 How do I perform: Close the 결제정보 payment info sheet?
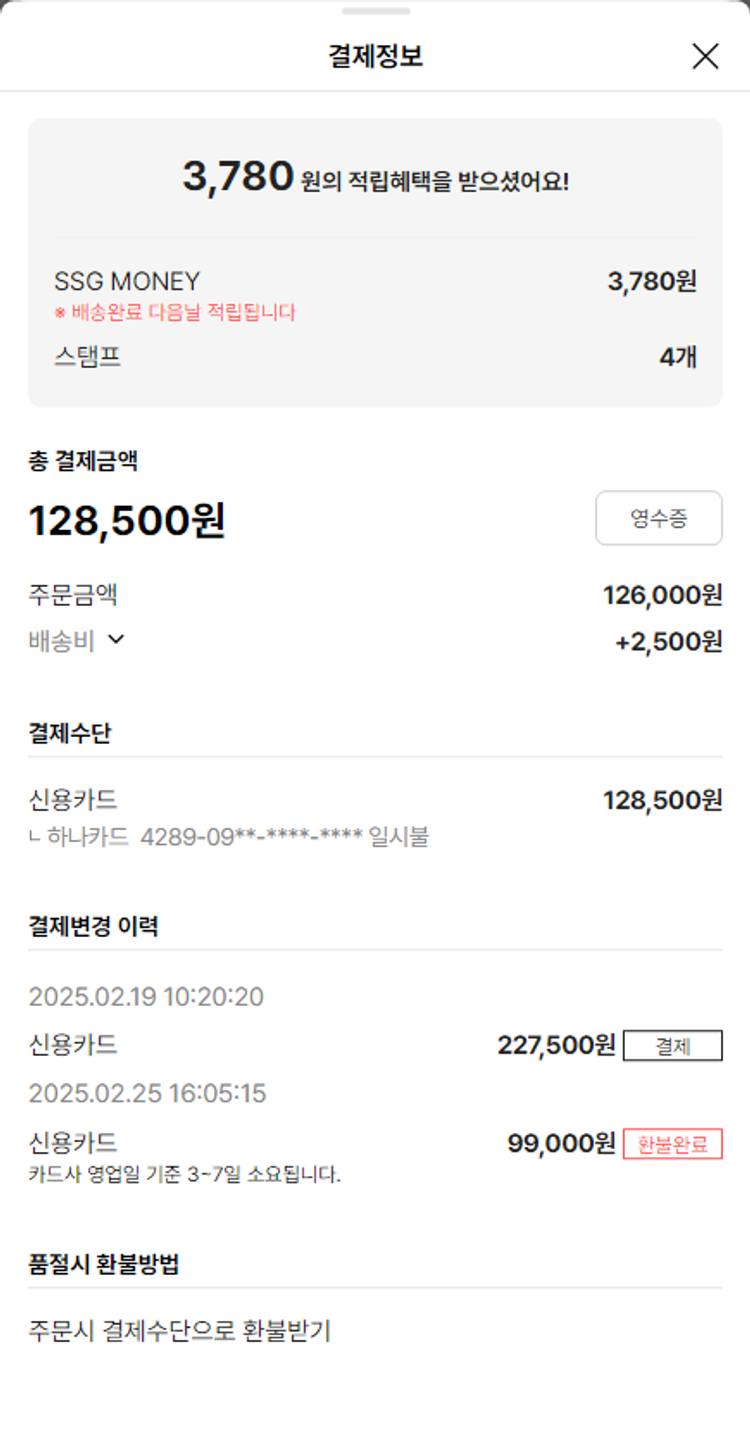point(705,57)
